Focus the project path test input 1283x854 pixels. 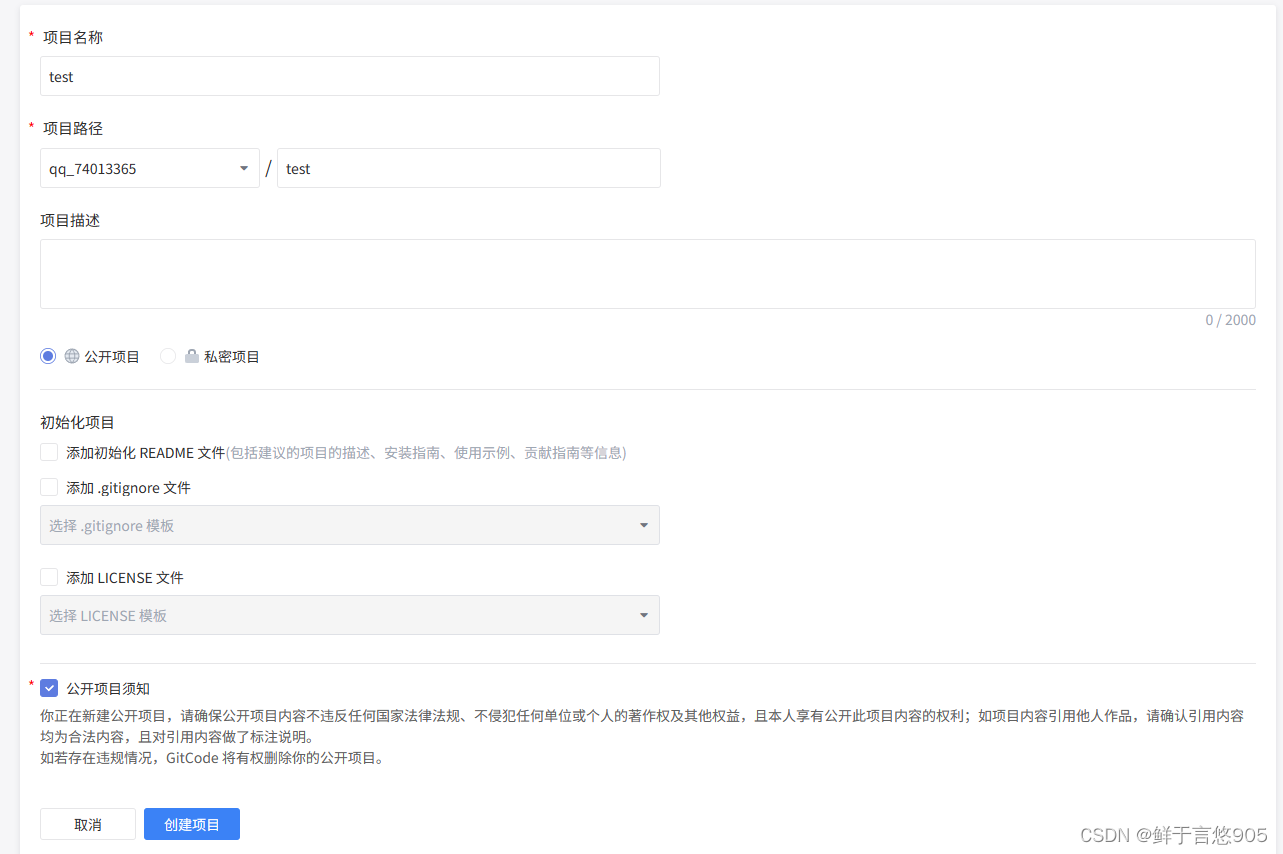pos(469,168)
